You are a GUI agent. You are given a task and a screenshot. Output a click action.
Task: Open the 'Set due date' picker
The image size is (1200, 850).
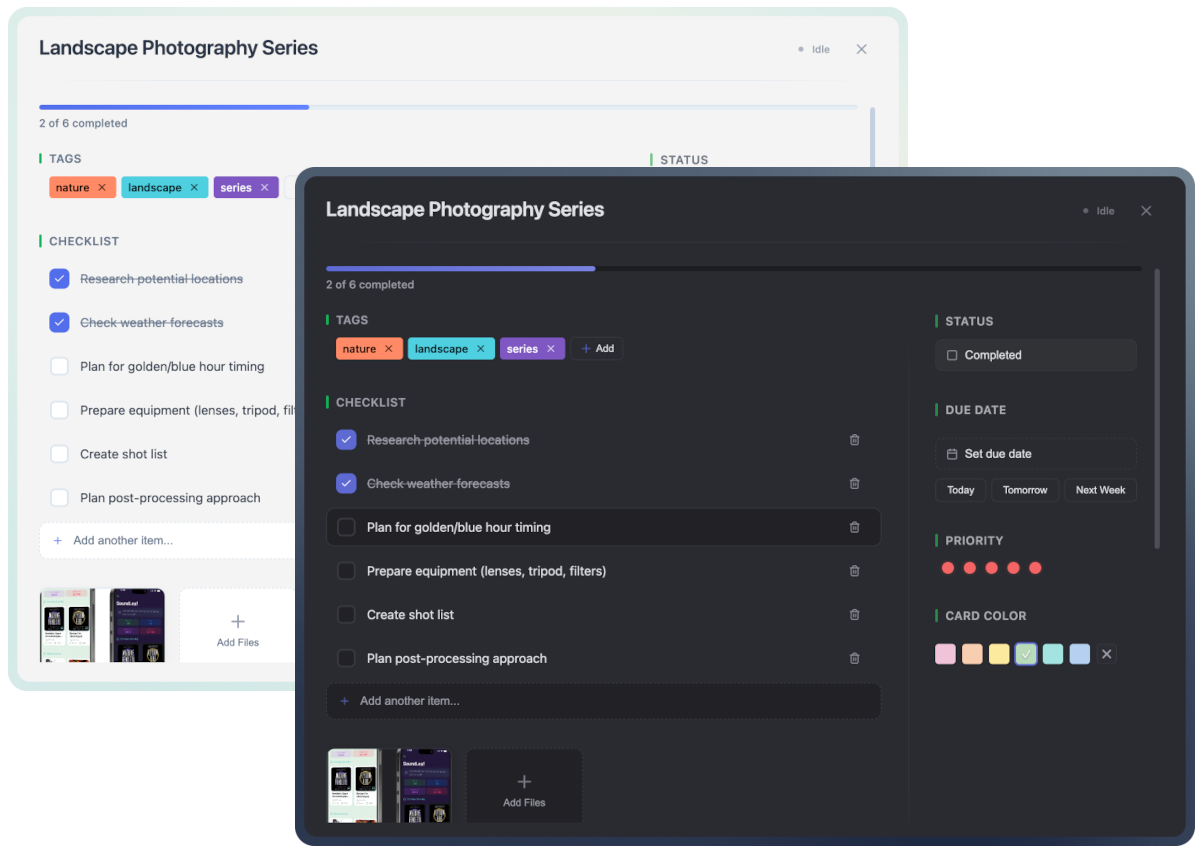coord(1035,454)
